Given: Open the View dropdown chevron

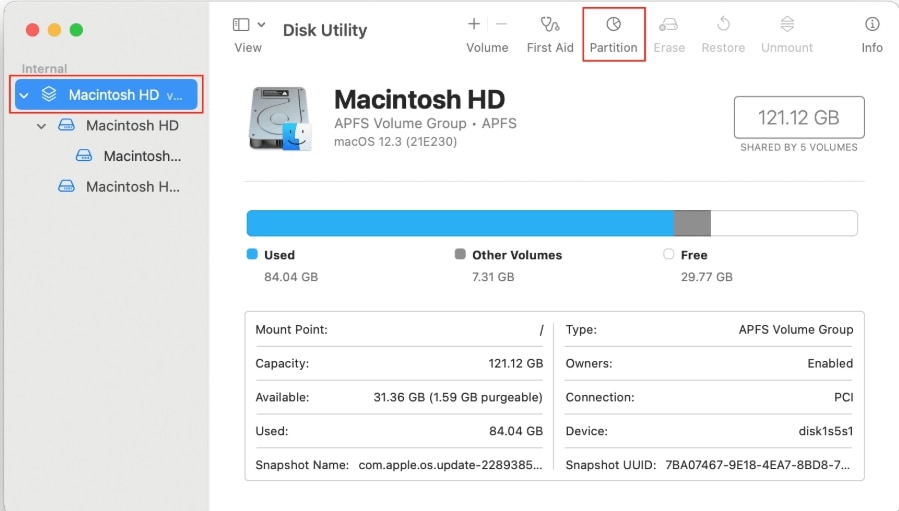Looking at the screenshot, I should (261, 25).
